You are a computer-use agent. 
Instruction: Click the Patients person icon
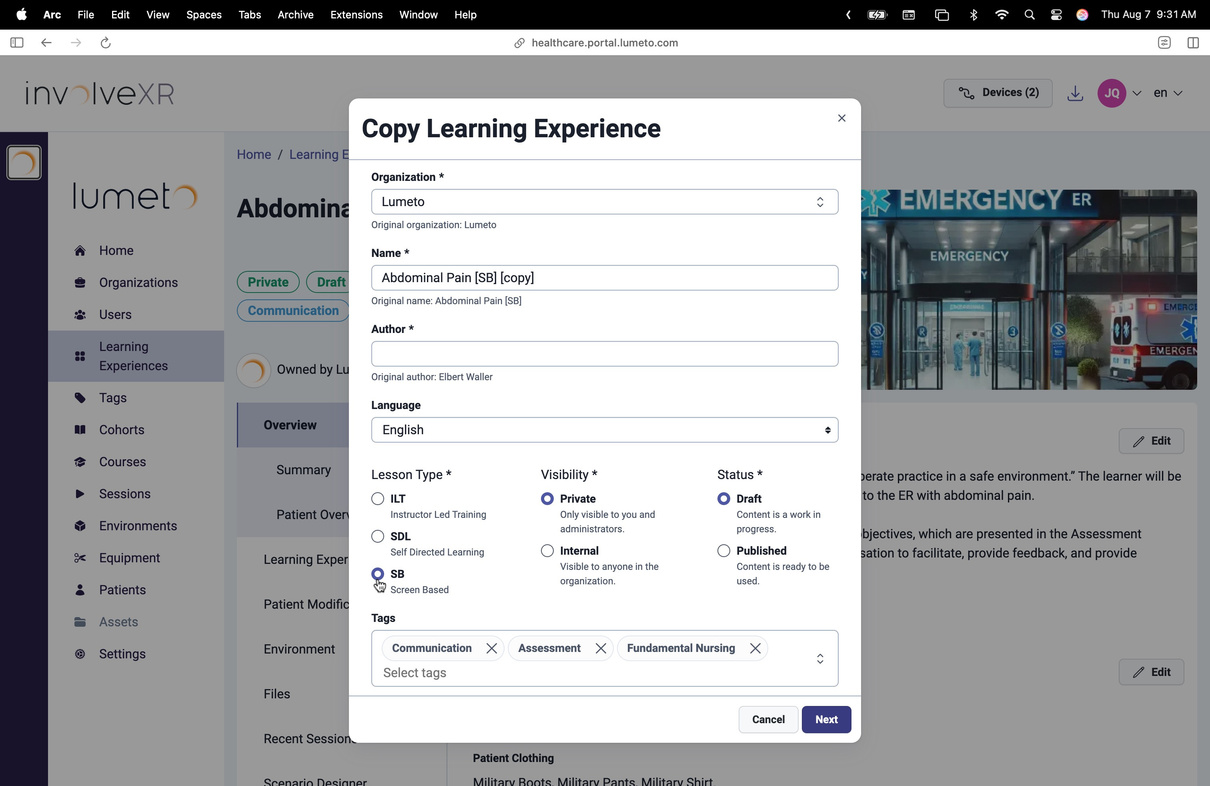click(80, 590)
